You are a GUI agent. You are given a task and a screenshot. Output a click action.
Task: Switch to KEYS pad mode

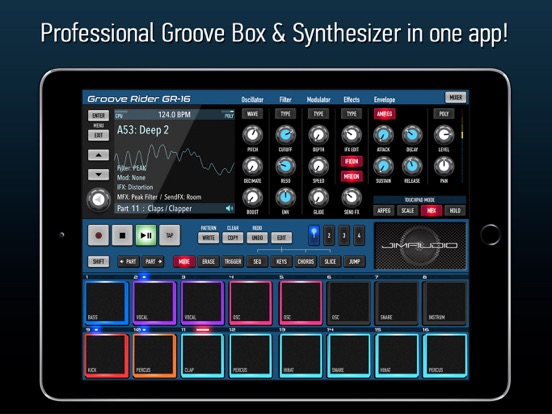tap(281, 262)
